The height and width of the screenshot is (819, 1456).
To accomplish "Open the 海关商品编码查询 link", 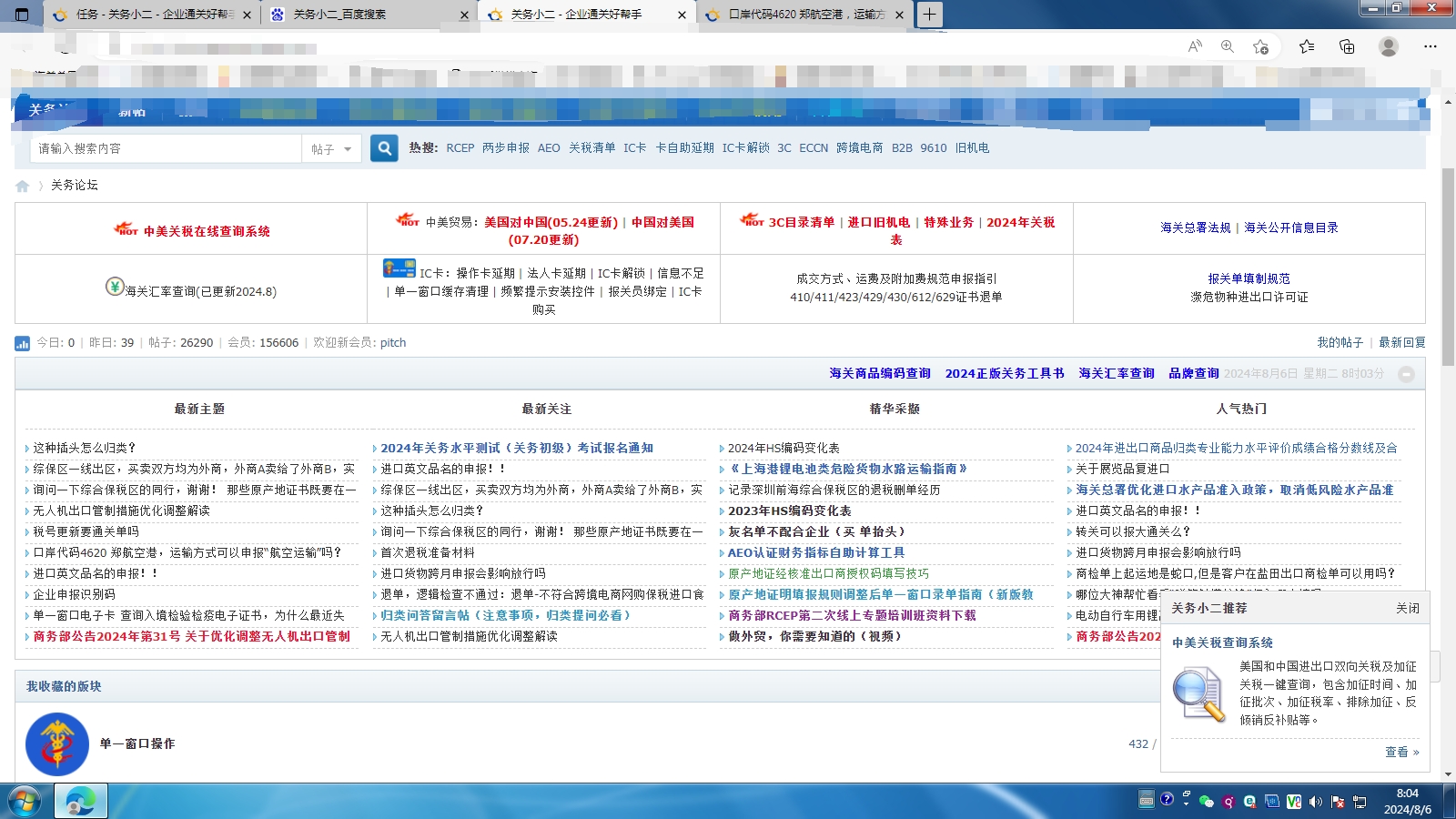I will pyautogui.click(x=880, y=373).
